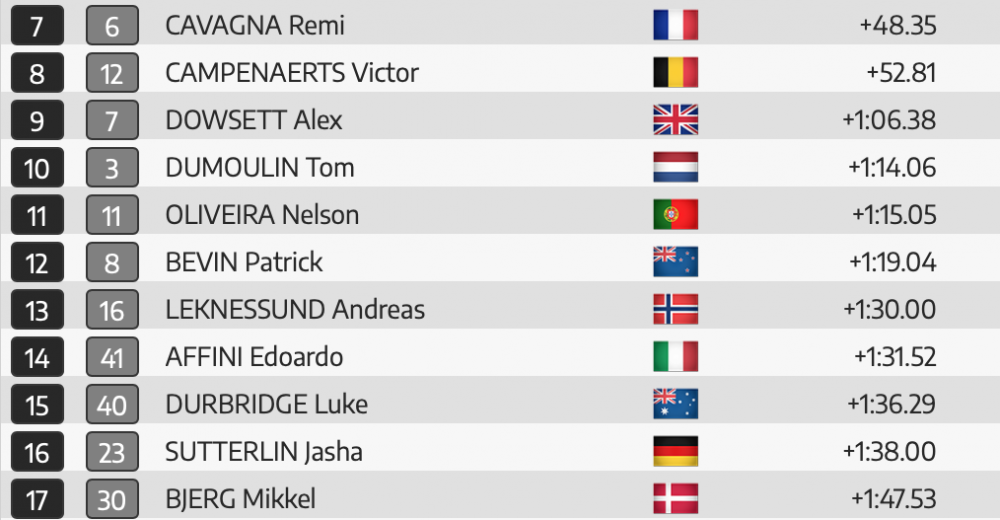Screen dimensions: 1000x520
Task: Click the time gap +1:30.00
Action: (x=890, y=309)
